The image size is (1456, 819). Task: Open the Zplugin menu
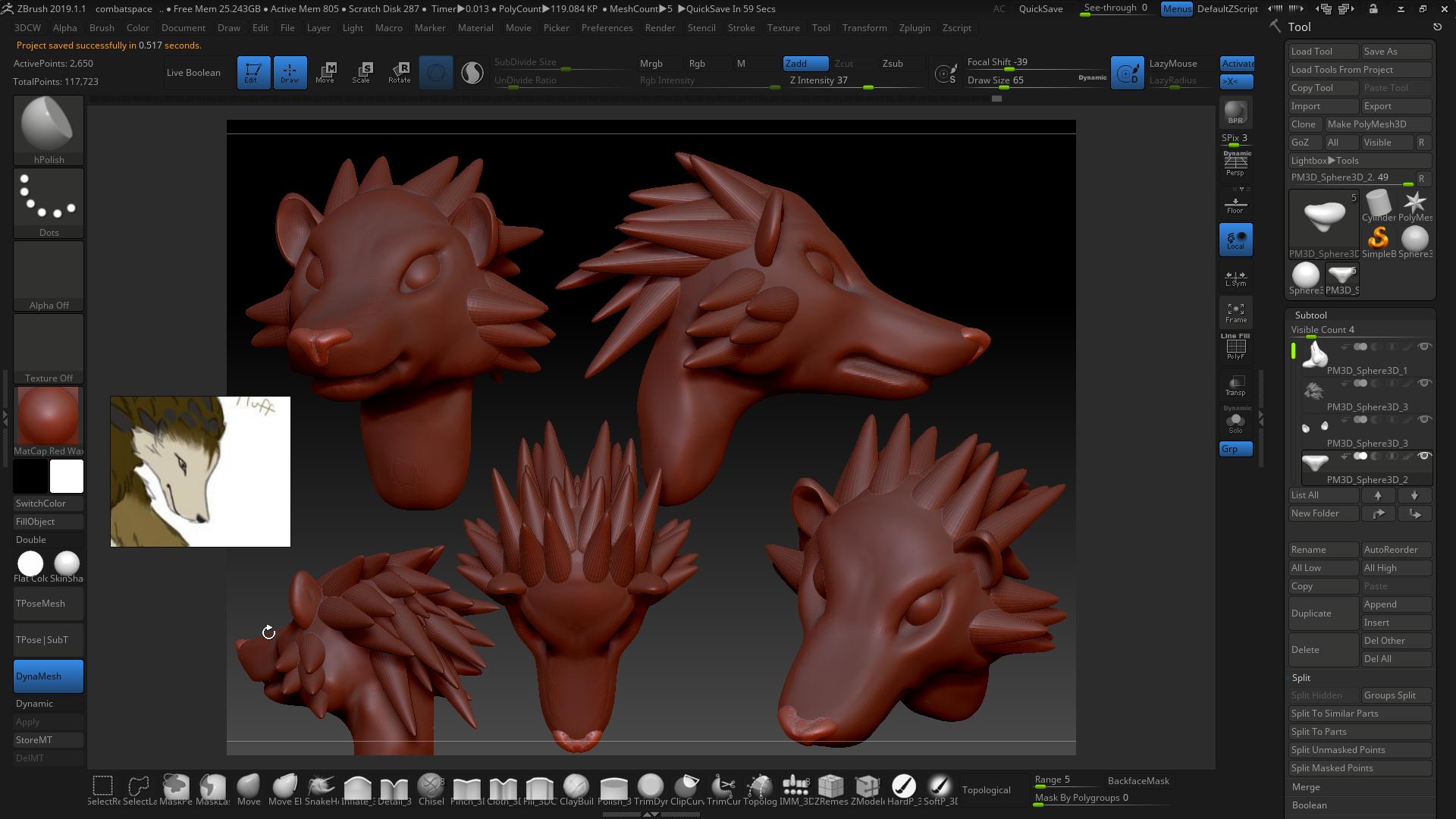(x=914, y=27)
